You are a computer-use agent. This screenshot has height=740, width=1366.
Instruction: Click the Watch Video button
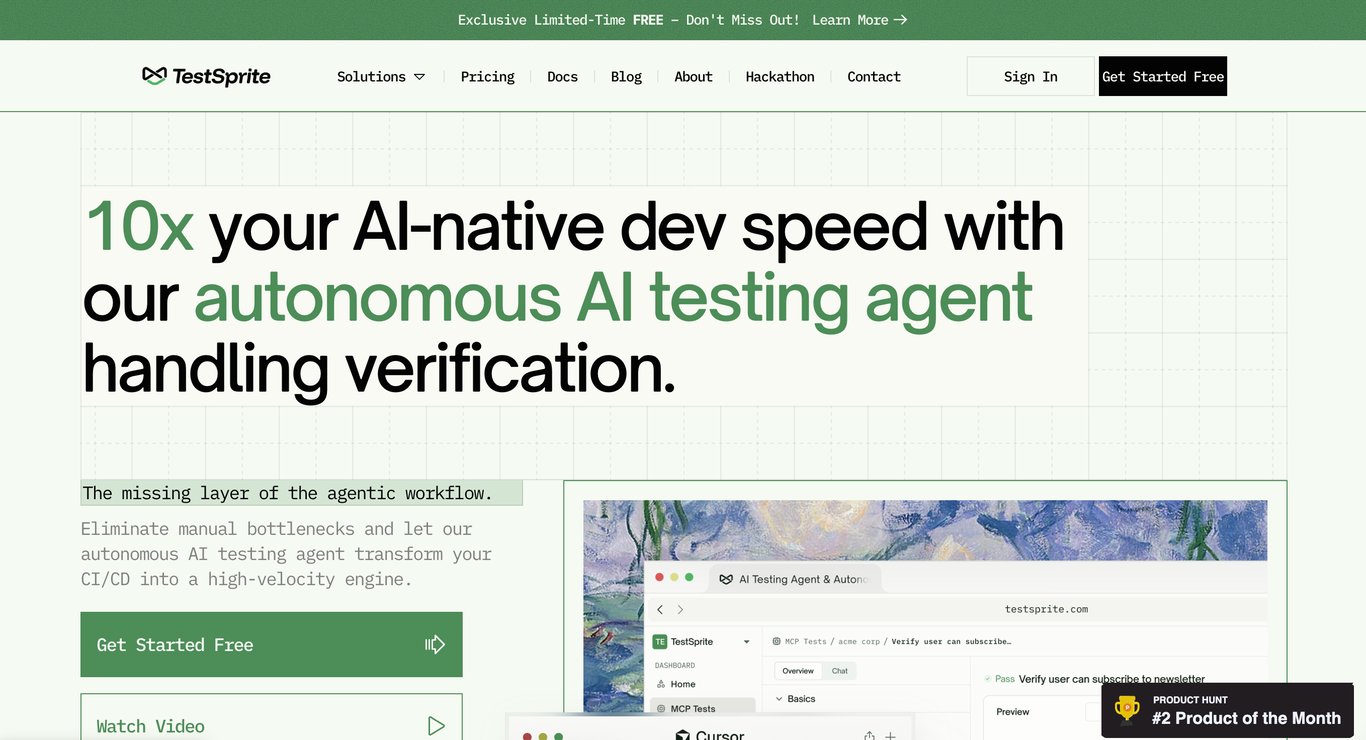point(272,719)
